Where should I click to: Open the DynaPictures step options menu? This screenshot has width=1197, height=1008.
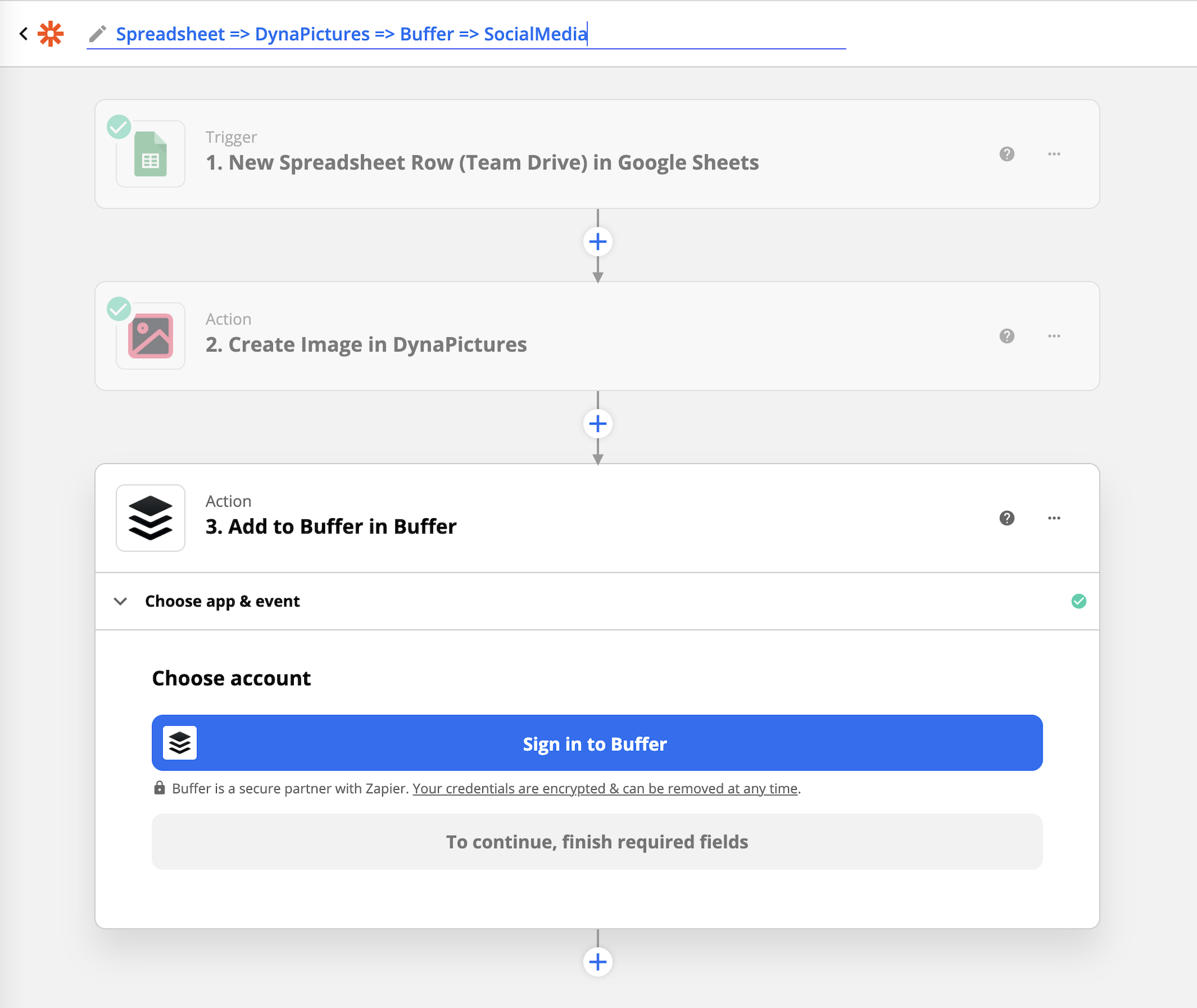[x=1054, y=336]
